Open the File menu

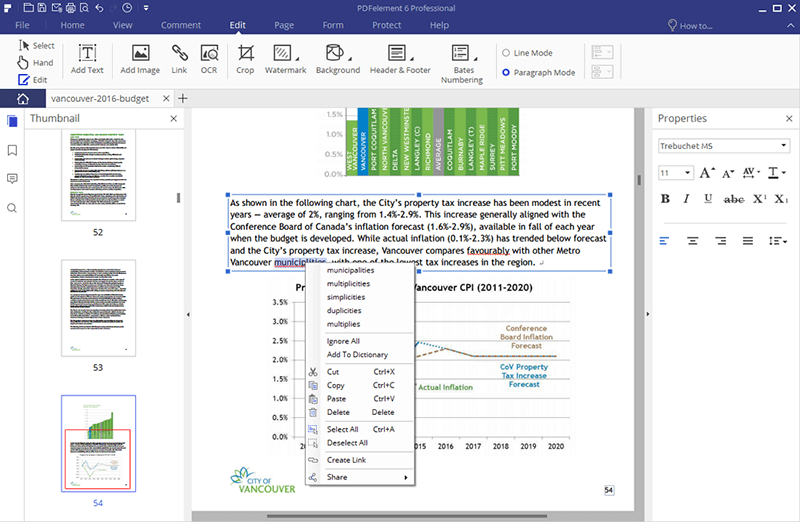point(22,25)
